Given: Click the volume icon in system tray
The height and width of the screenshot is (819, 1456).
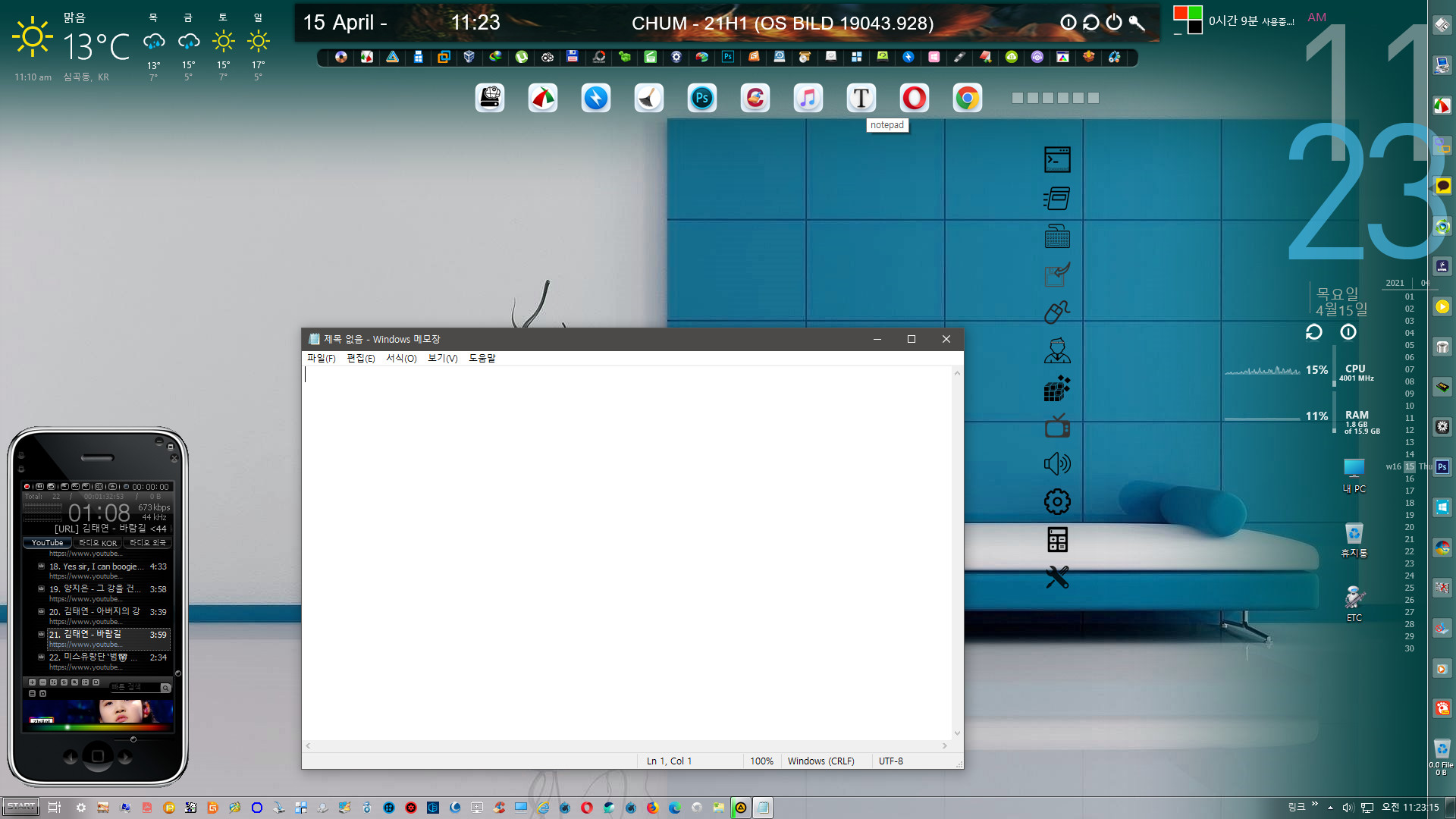Looking at the screenshot, I should click(1348, 808).
